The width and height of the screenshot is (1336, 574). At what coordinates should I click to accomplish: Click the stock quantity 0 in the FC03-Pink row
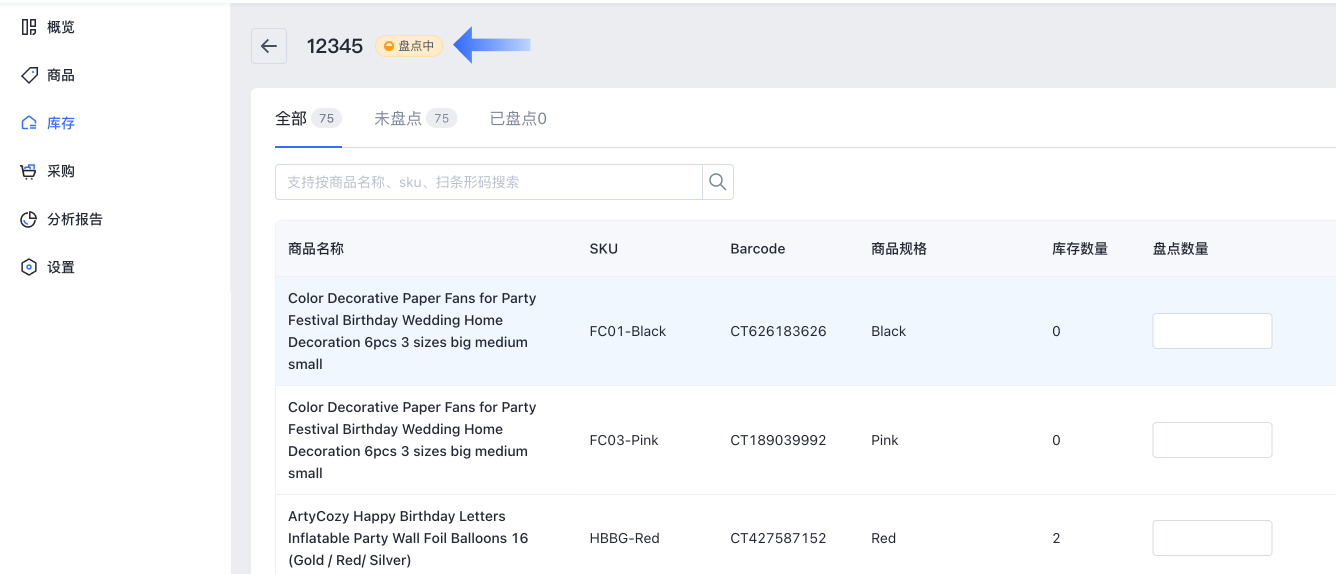1057,440
